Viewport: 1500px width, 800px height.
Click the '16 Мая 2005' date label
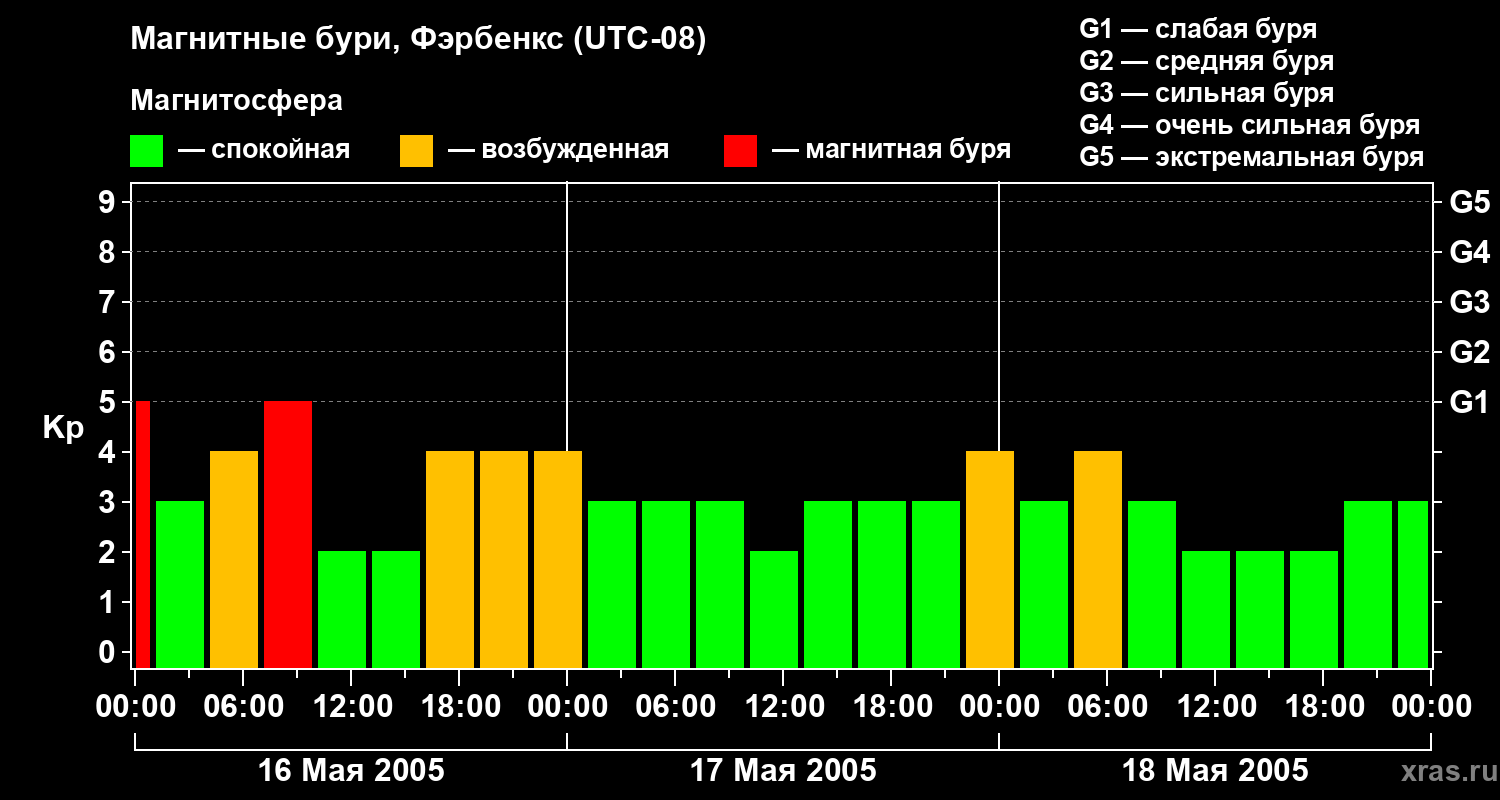tap(351, 770)
